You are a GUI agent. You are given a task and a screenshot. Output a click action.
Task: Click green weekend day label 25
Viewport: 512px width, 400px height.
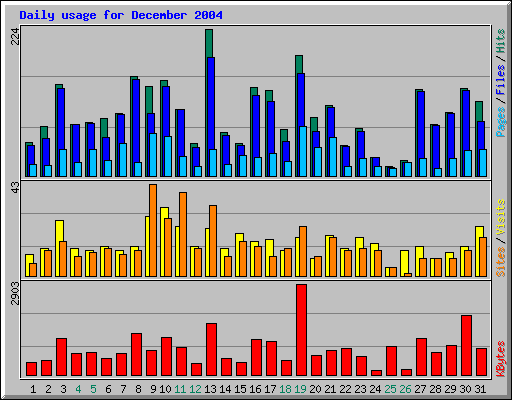390,389
